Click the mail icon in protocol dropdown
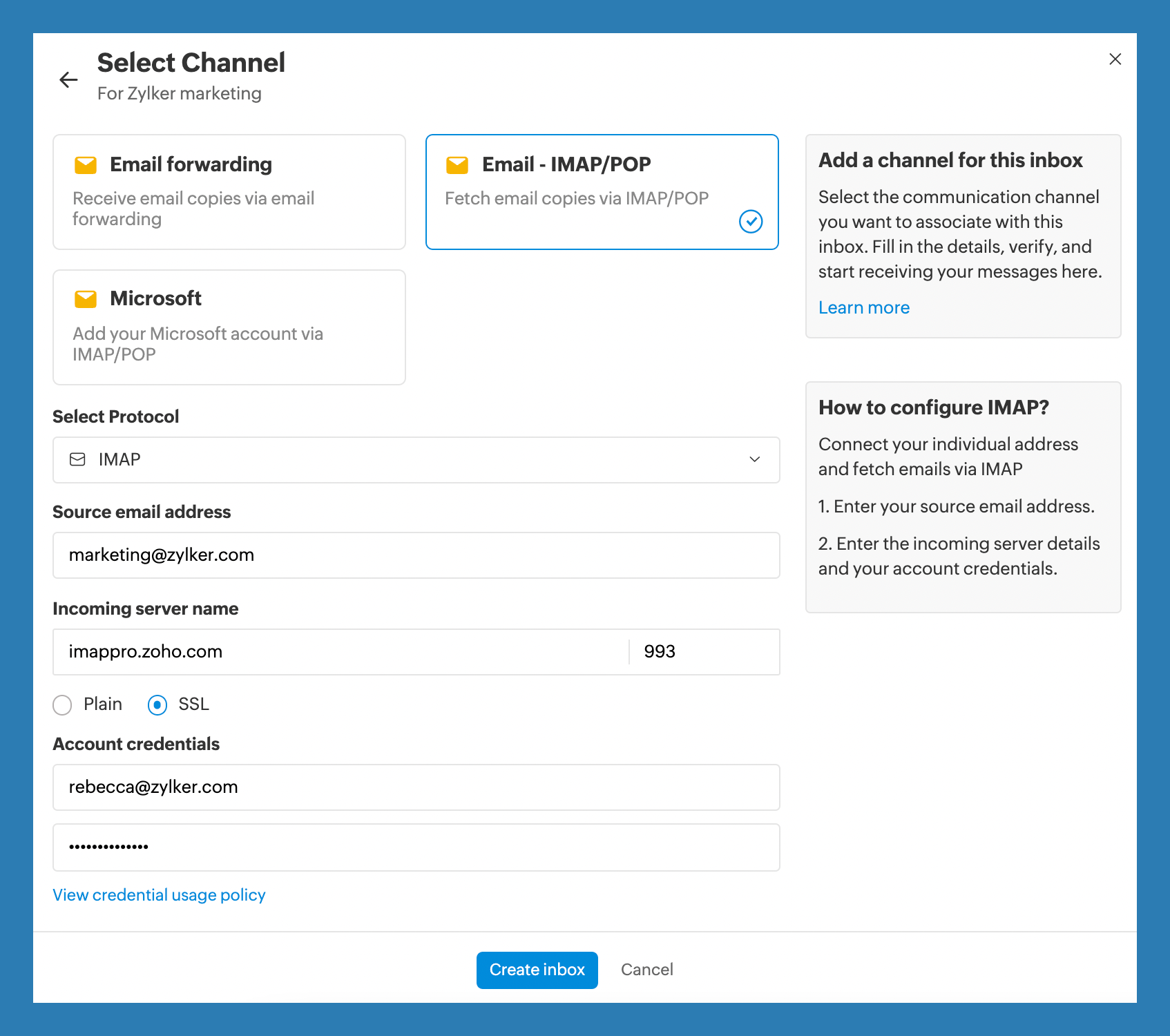The image size is (1170, 1036). [78, 460]
